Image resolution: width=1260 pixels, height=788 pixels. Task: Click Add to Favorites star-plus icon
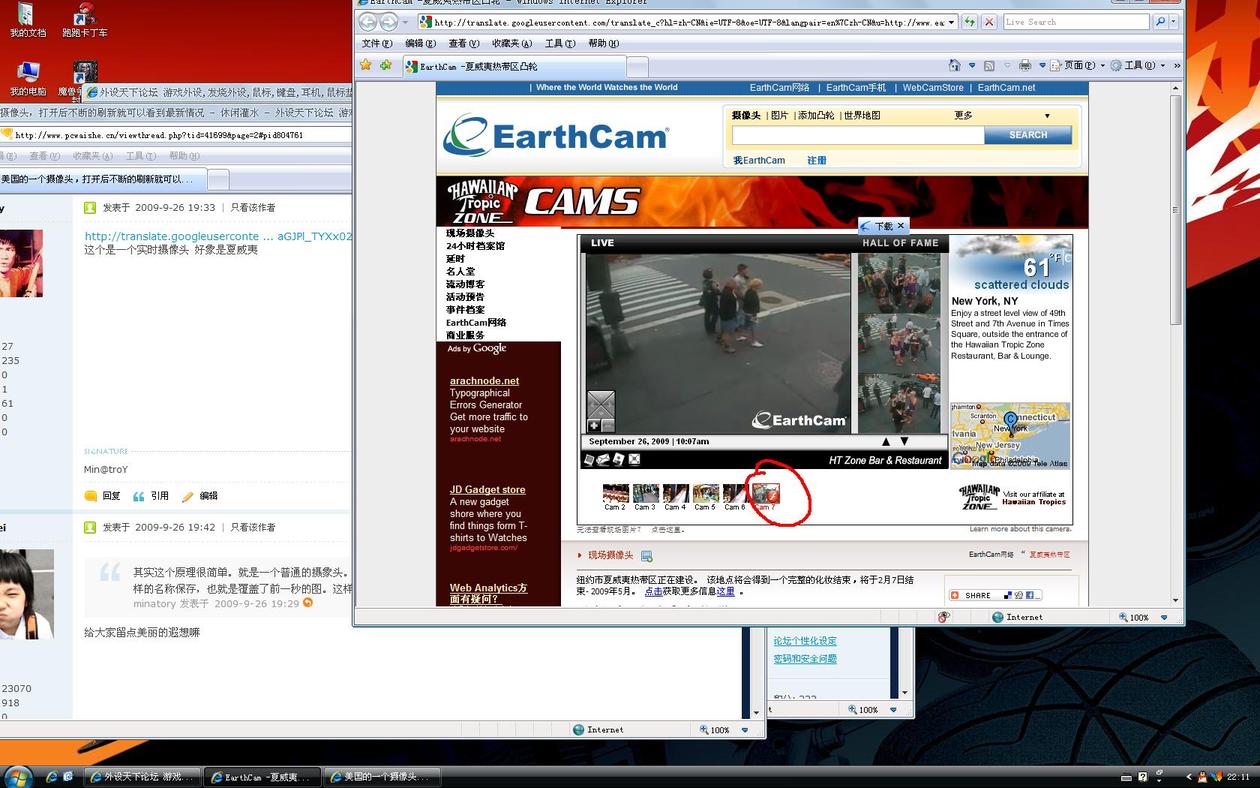point(386,65)
